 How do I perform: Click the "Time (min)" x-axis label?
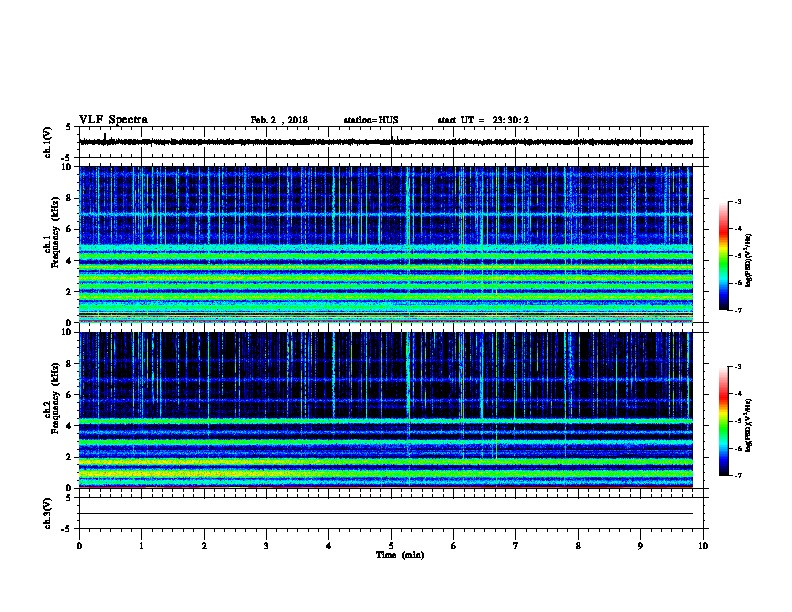click(x=400, y=555)
